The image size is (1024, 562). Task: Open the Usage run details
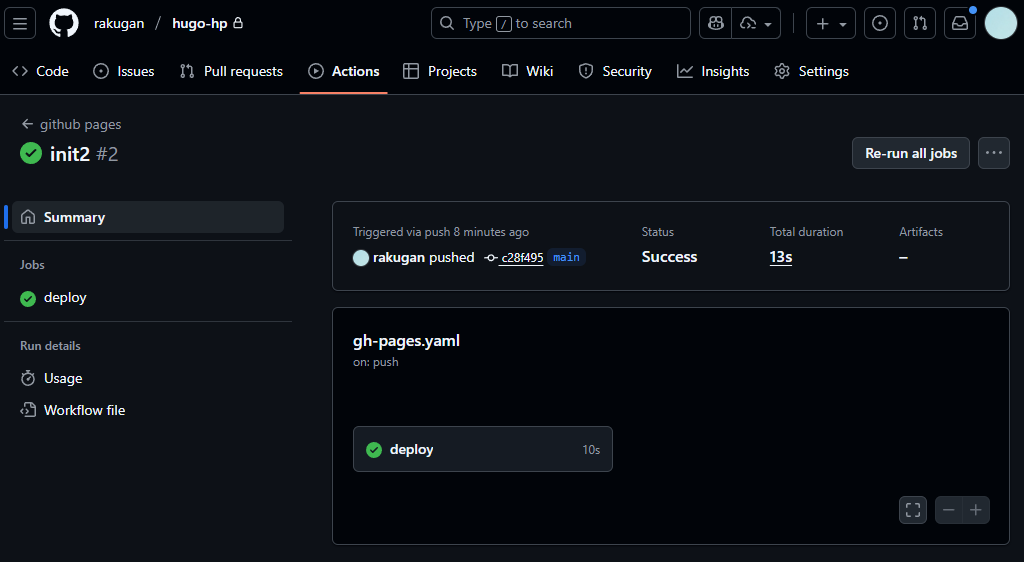pyautogui.click(x=148, y=379)
